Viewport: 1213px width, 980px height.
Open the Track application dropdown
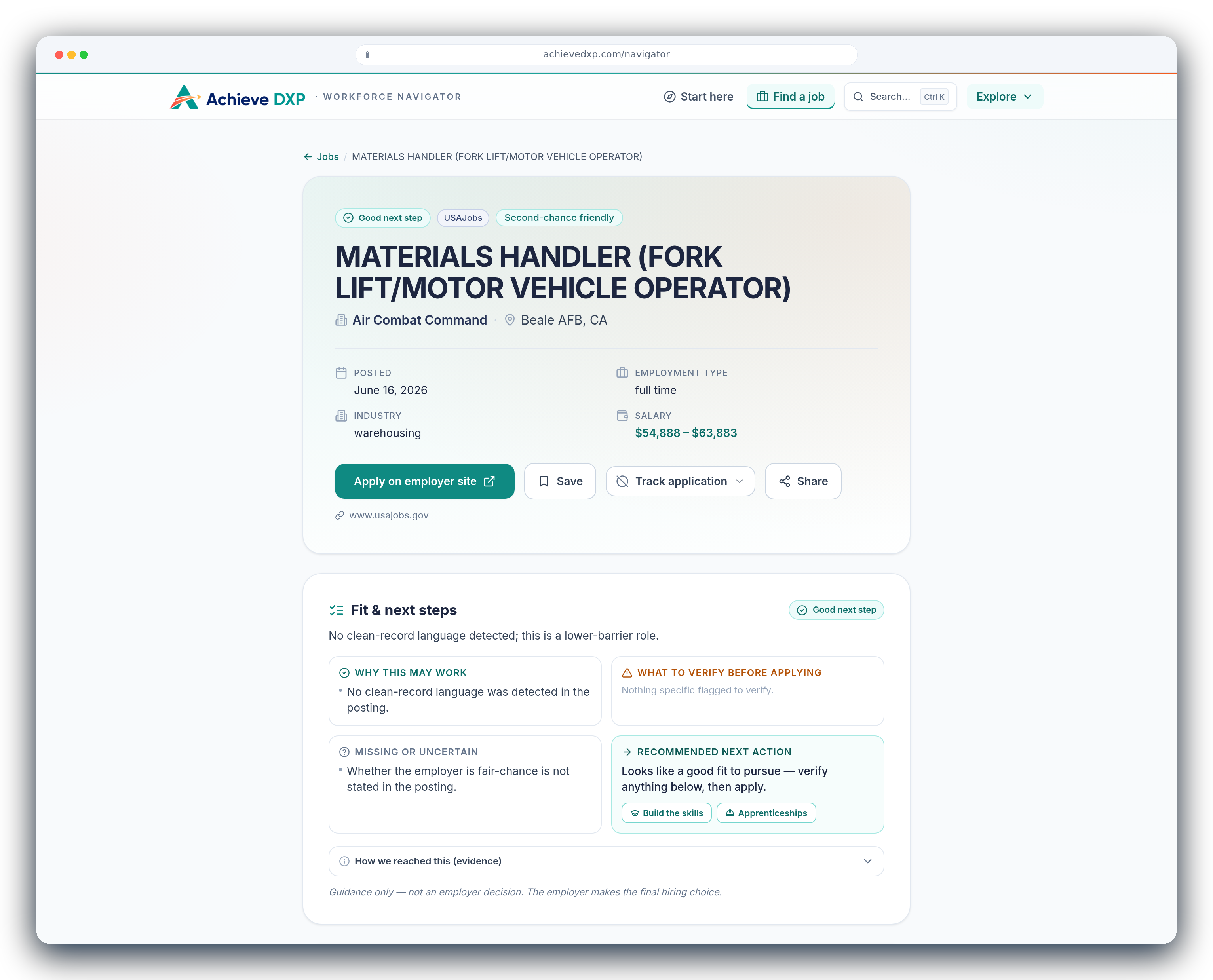click(x=680, y=482)
